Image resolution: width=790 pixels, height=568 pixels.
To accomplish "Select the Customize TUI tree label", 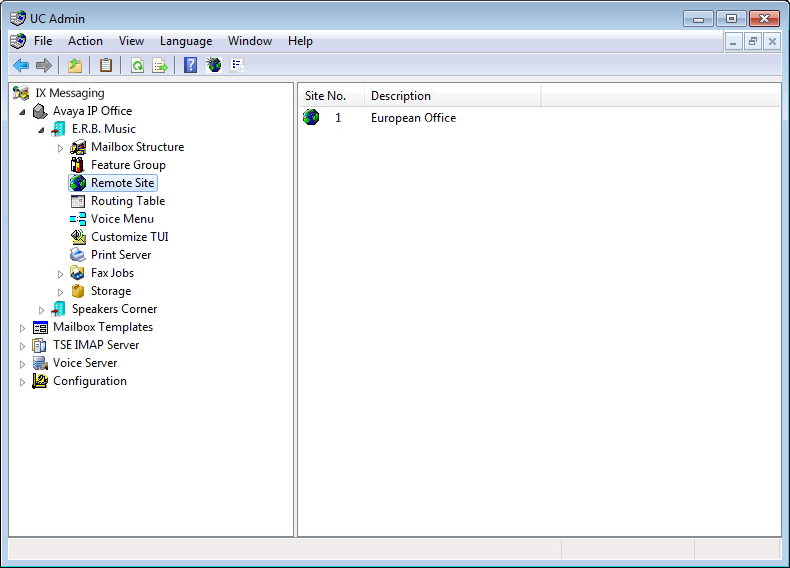I will 129,237.
